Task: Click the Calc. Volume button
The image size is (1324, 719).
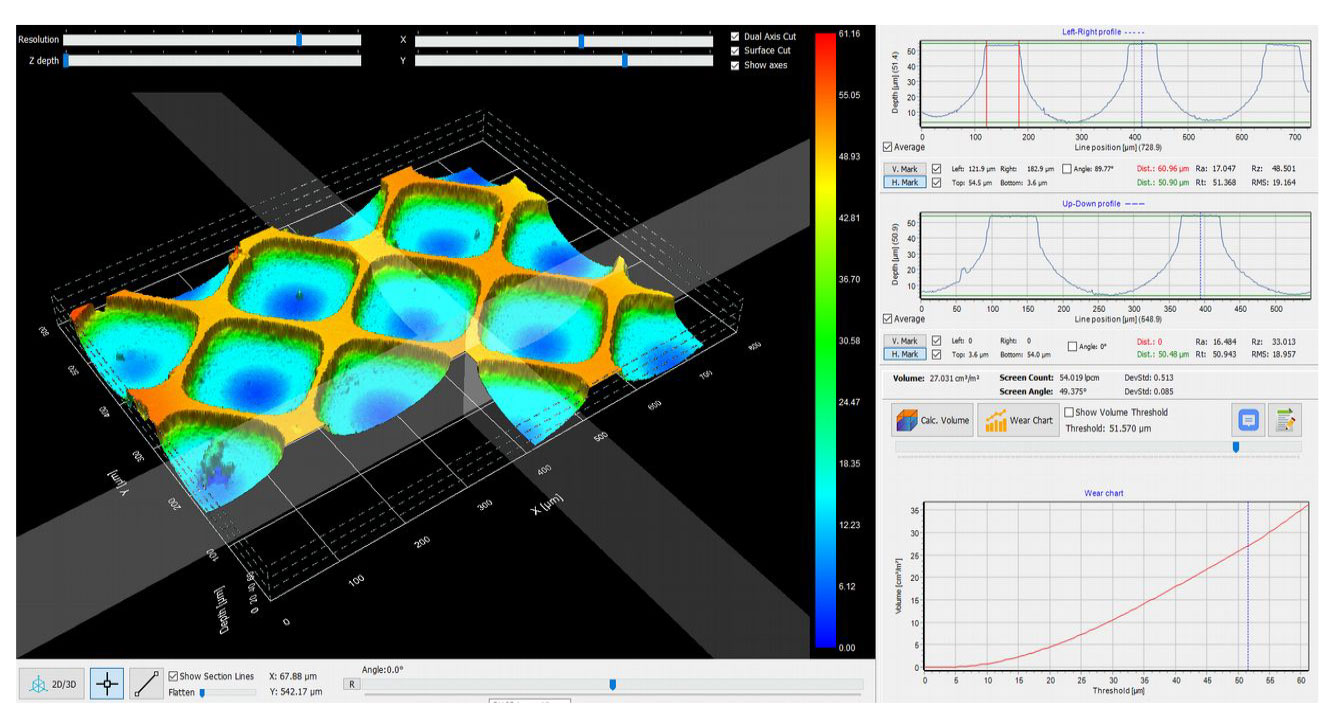Action: (x=932, y=420)
